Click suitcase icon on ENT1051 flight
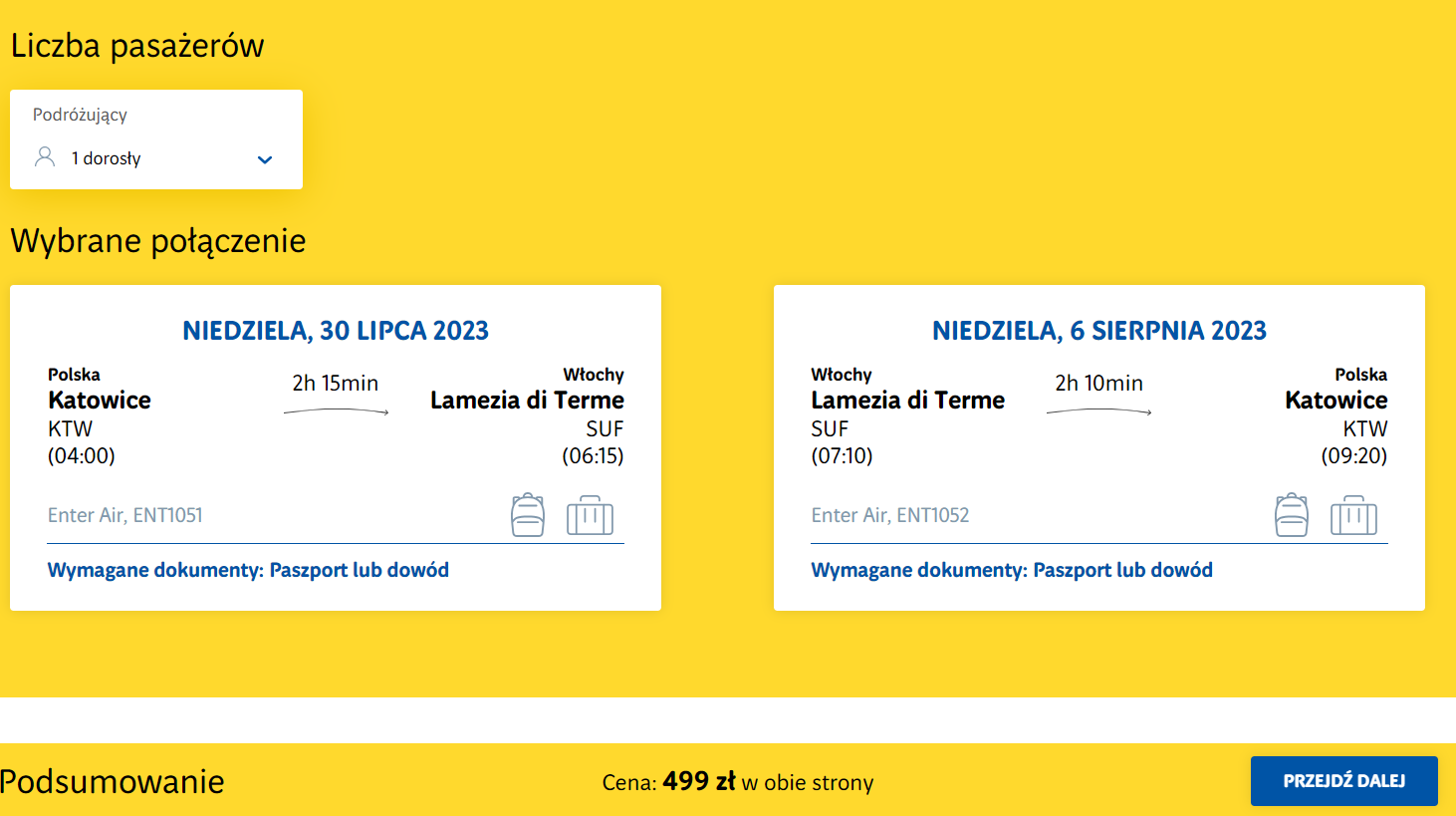 pos(590,515)
